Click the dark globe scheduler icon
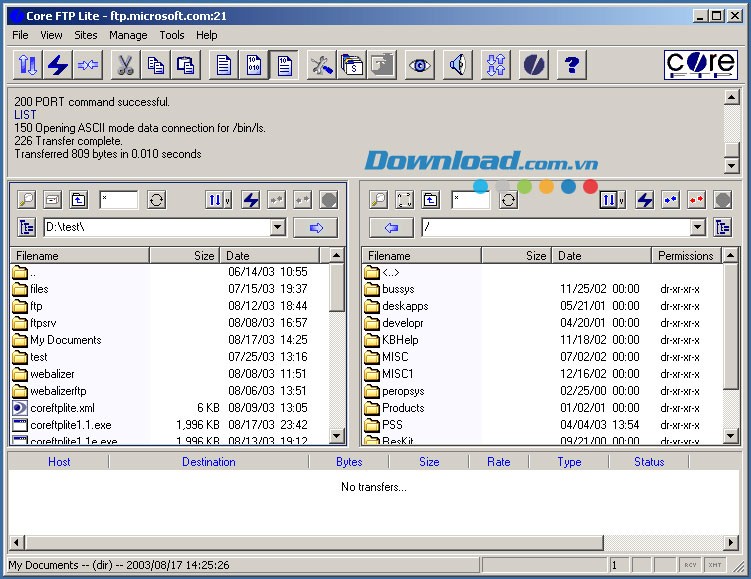751x579 pixels. click(534, 65)
